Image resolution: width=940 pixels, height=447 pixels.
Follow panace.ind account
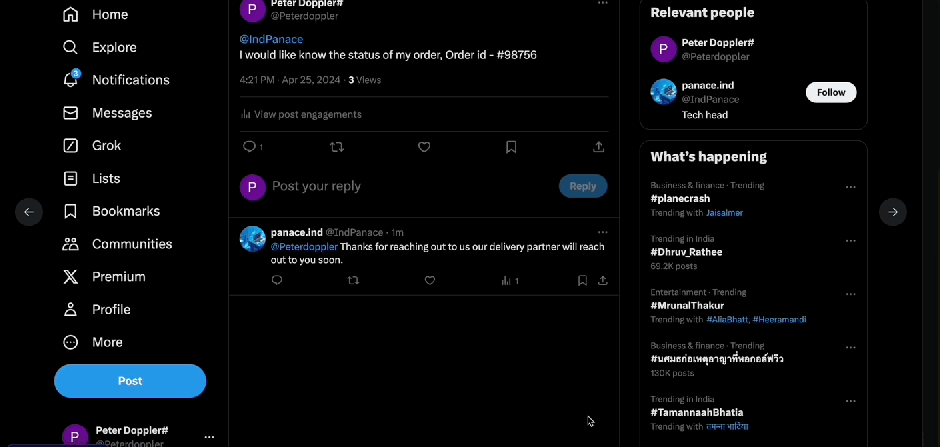(x=830, y=92)
